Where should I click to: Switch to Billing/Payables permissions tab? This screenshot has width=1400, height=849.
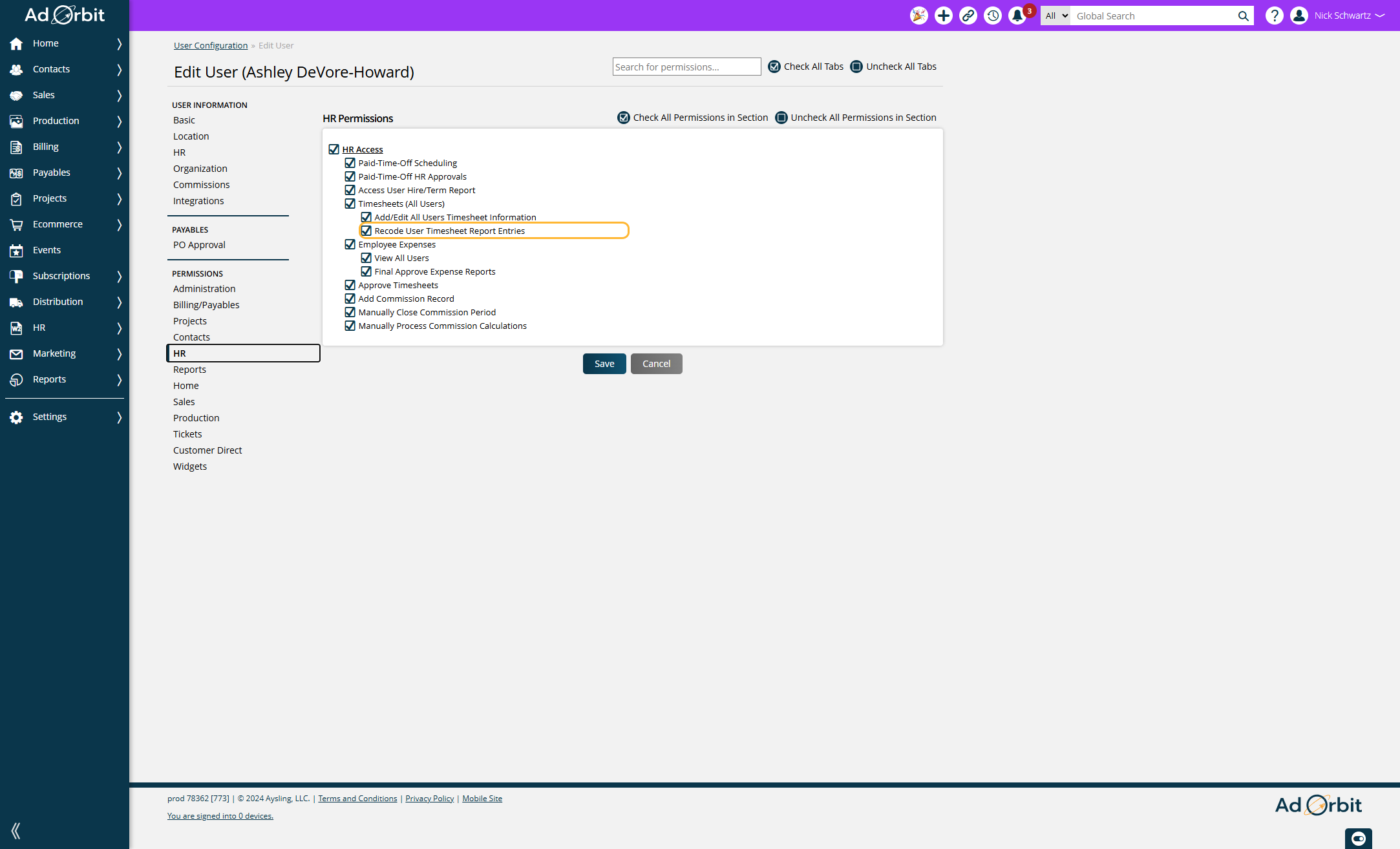click(206, 305)
